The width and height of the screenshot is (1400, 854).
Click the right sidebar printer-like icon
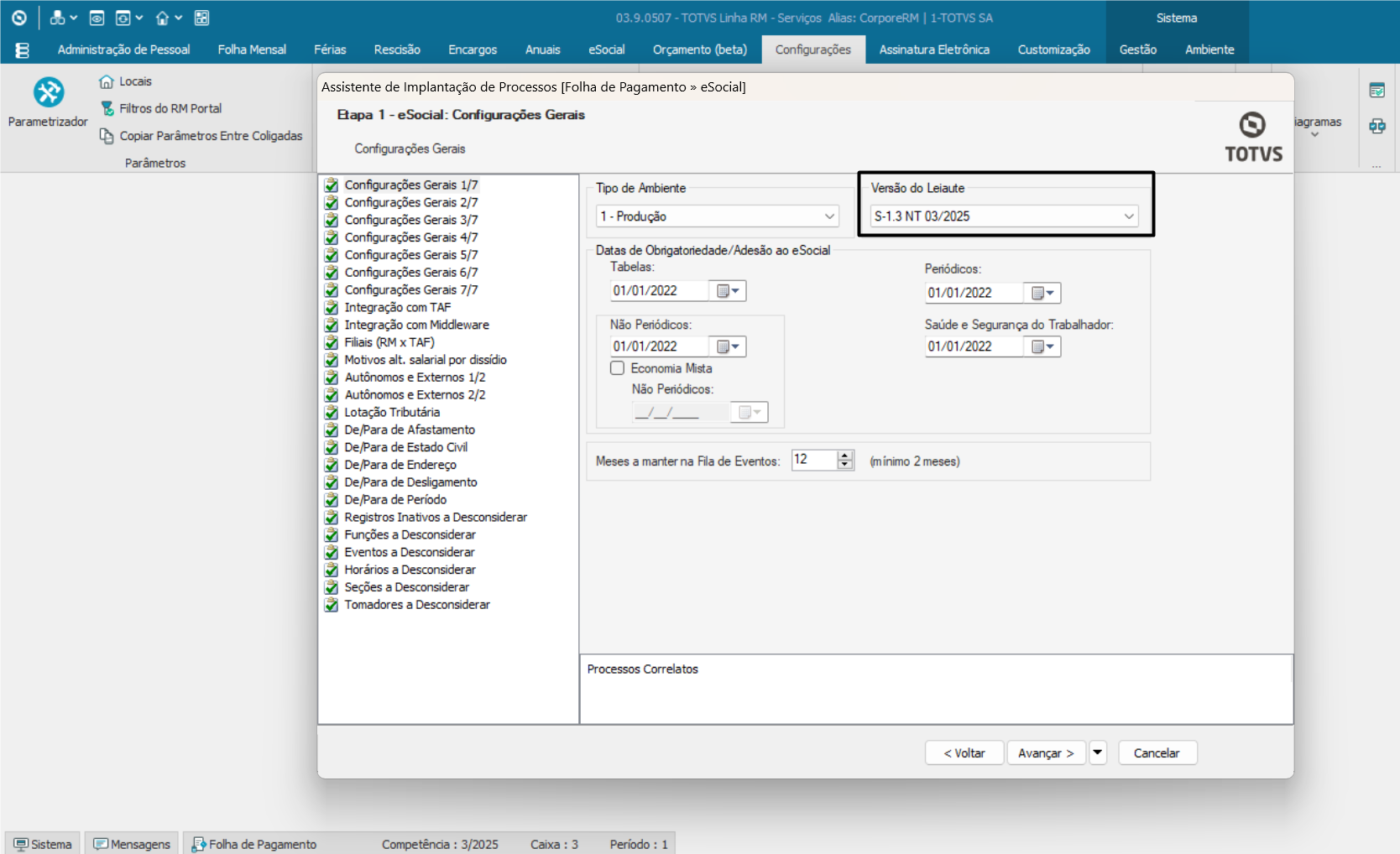pyautogui.click(x=1376, y=126)
